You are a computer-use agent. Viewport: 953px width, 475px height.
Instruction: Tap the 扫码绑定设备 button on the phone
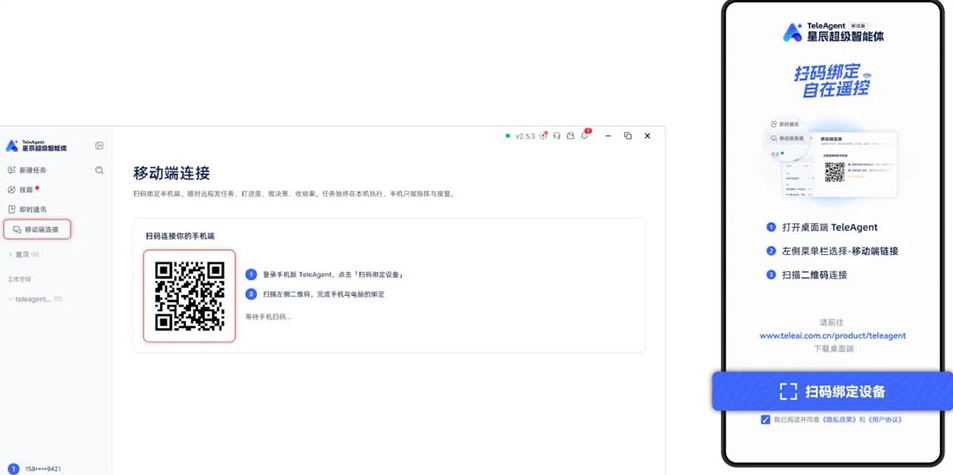[x=833, y=391]
